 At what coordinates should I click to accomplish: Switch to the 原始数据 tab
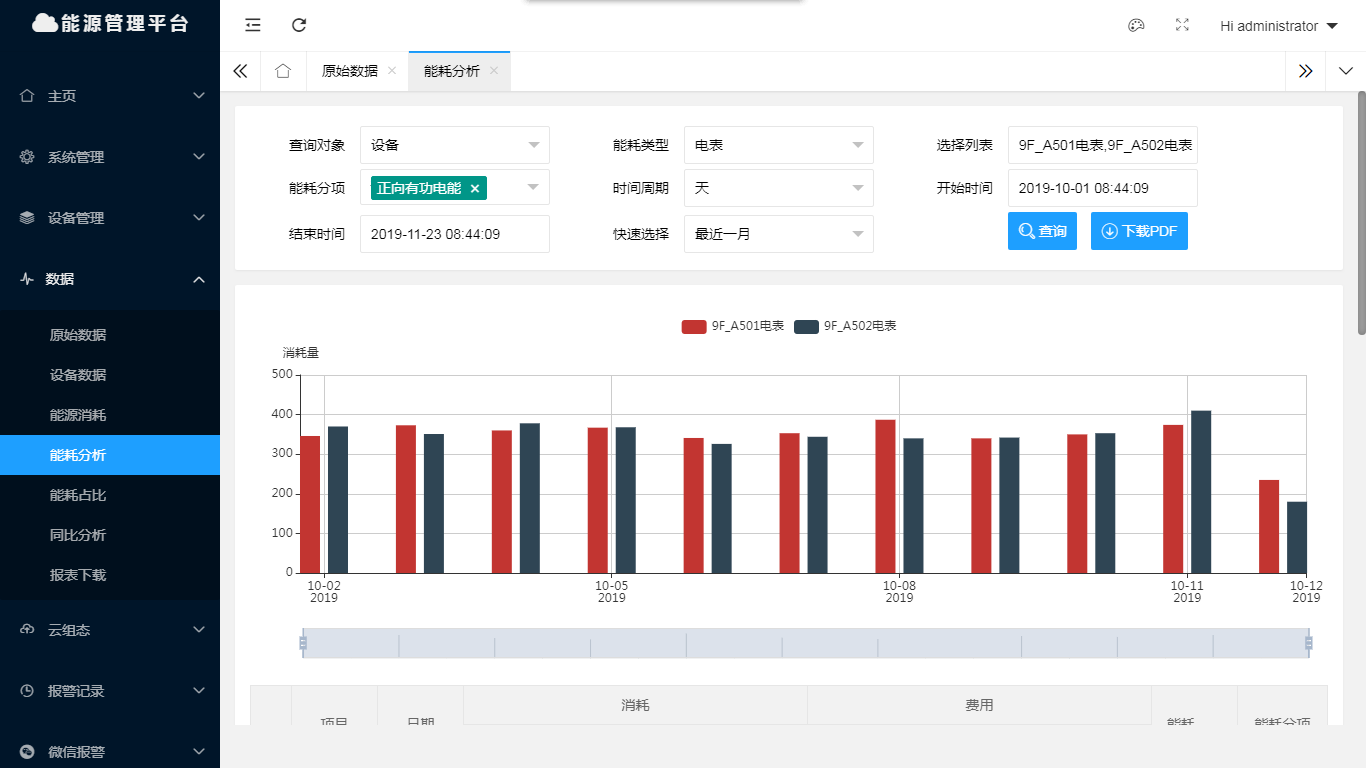[349, 71]
